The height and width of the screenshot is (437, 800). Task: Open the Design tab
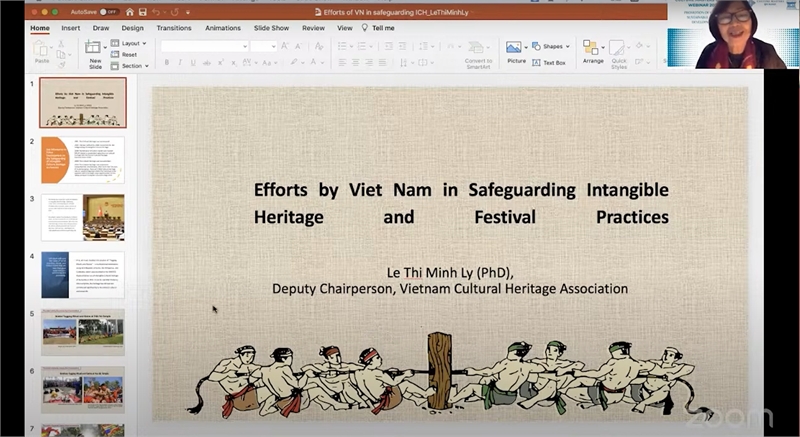point(133,28)
